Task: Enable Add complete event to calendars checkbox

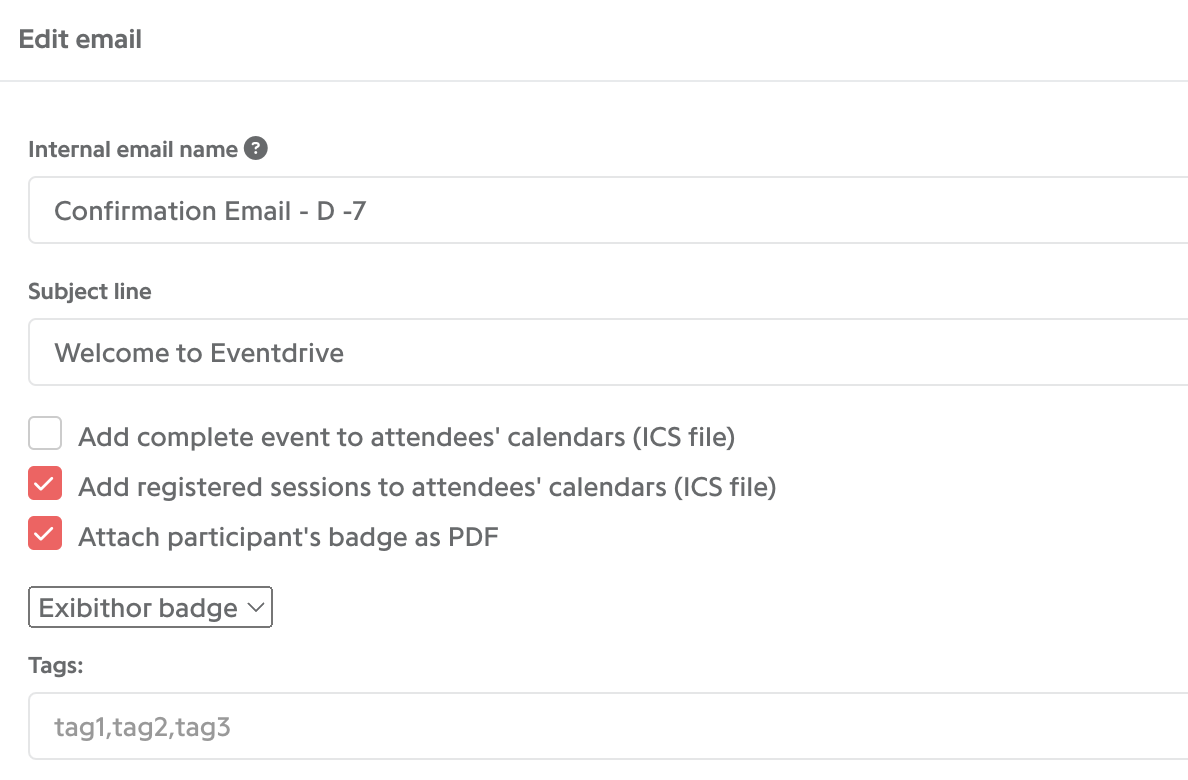Action: (x=45, y=434)
